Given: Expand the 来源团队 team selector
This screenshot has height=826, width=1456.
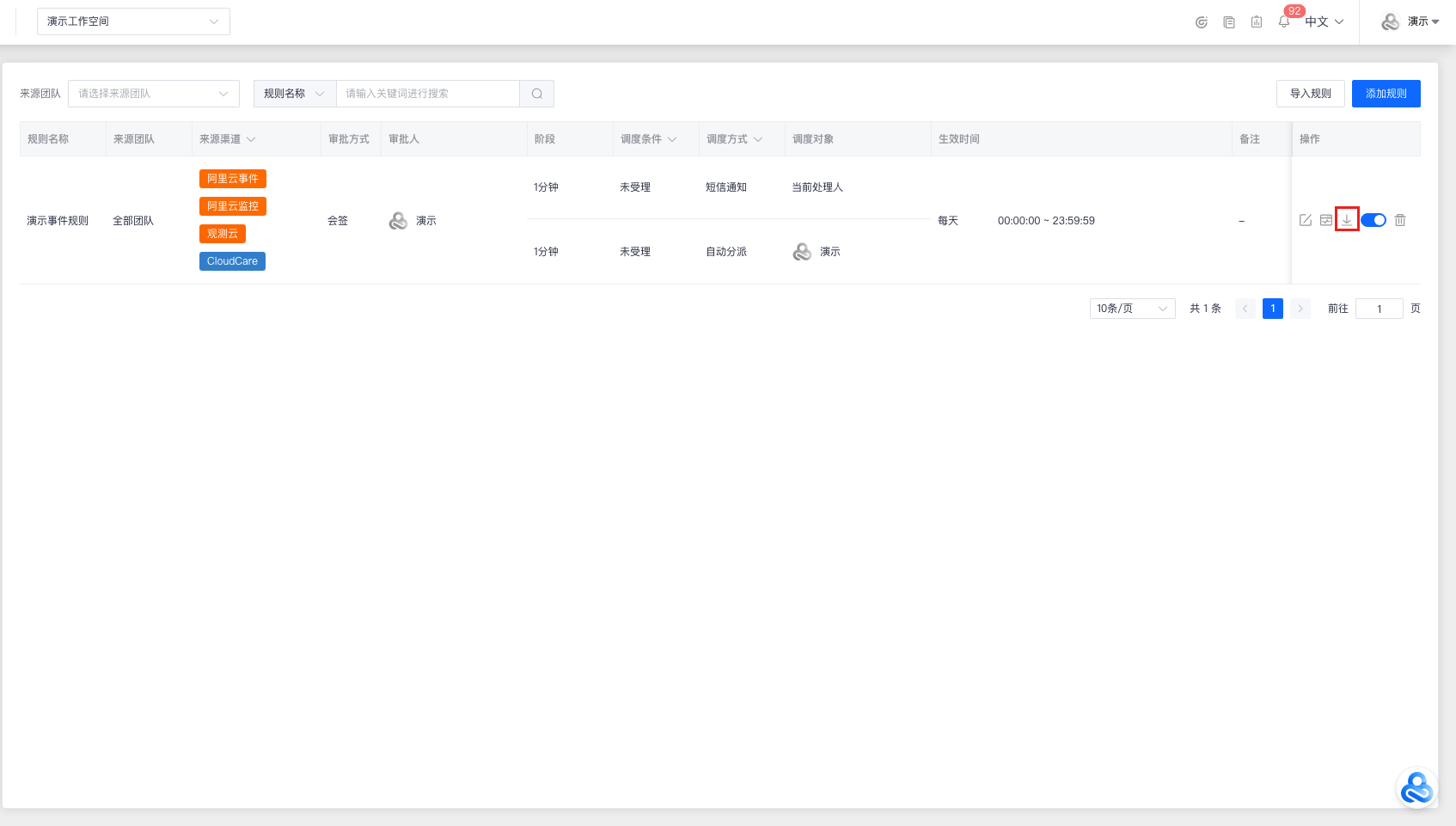Looking at the screenshot, I should pos(153,94).
